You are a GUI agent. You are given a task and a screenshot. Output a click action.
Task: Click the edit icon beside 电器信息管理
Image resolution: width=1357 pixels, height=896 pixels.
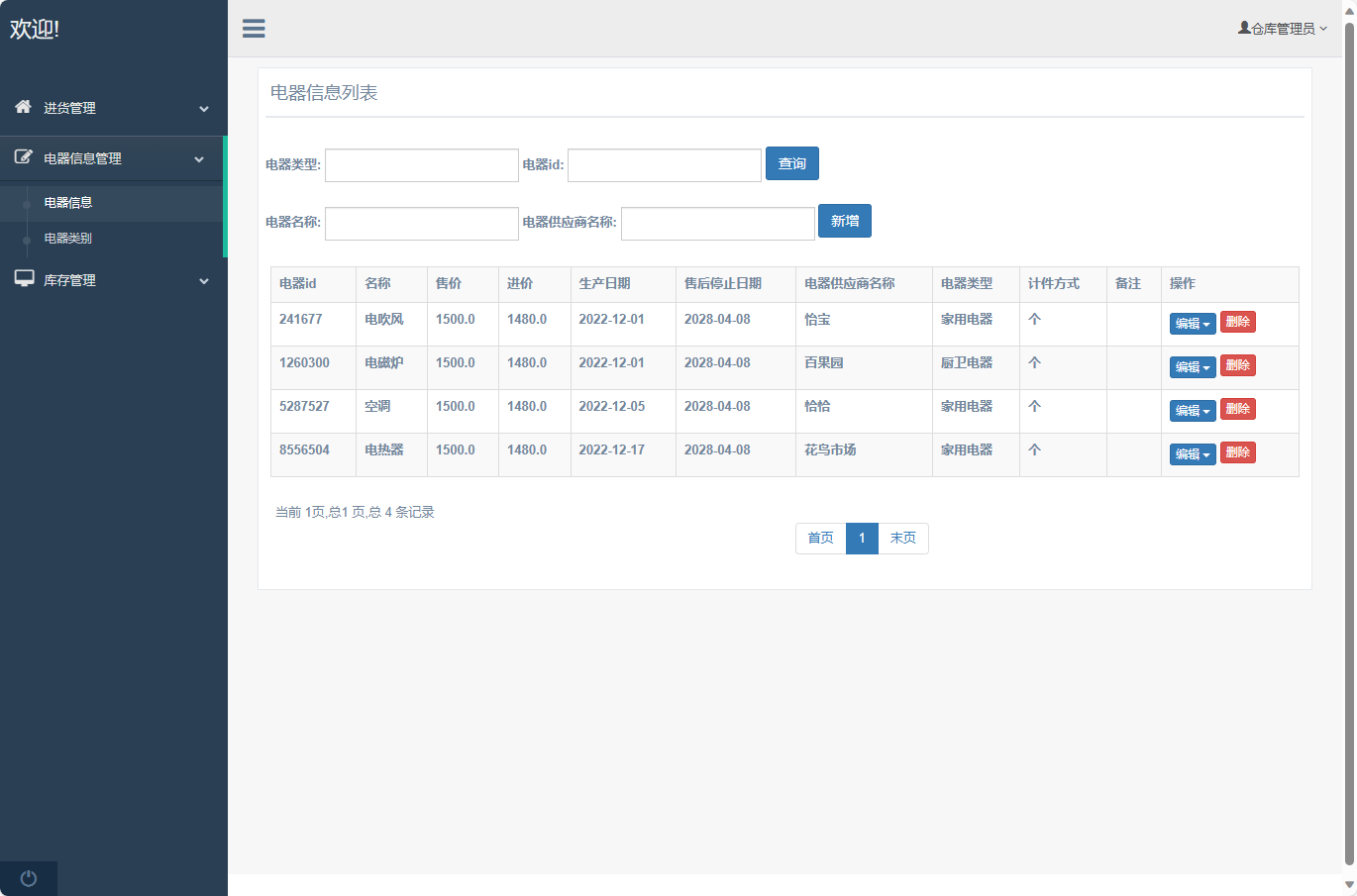click(x=23, y=157)
